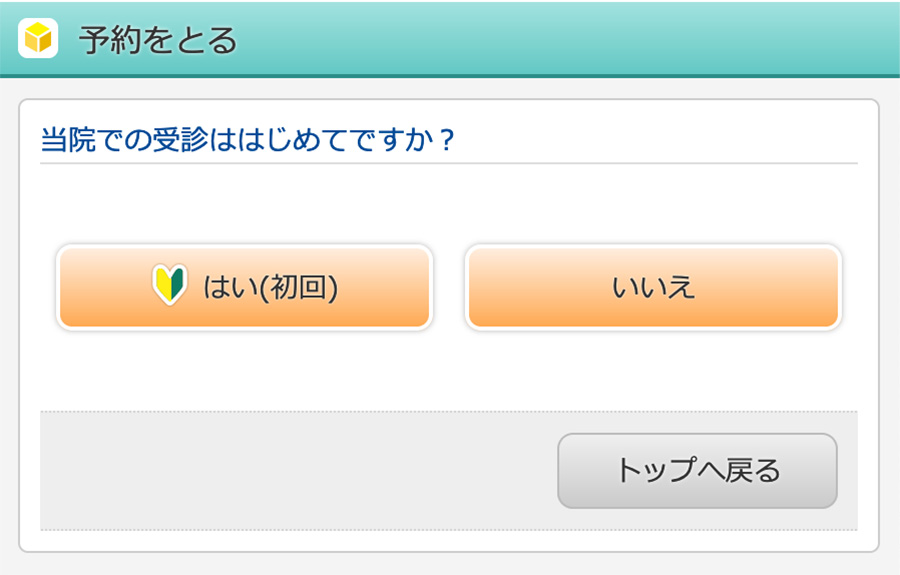
Task: Click the gray footer strip beside トップへ戻る
Action: pos(298,471)
